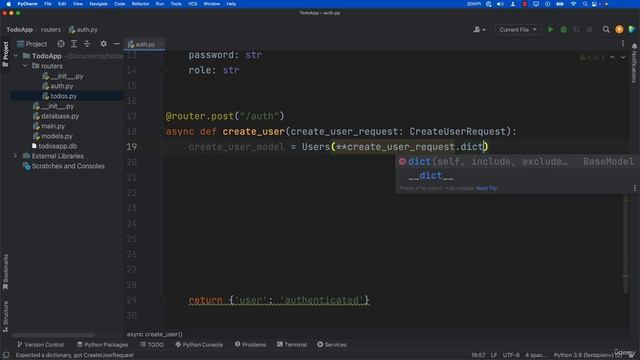Image resolution: width=640 pixels, height=360 pixels.
Task: Click routers breadcrumb in navigation bar
Action: (x=51, y=29)
